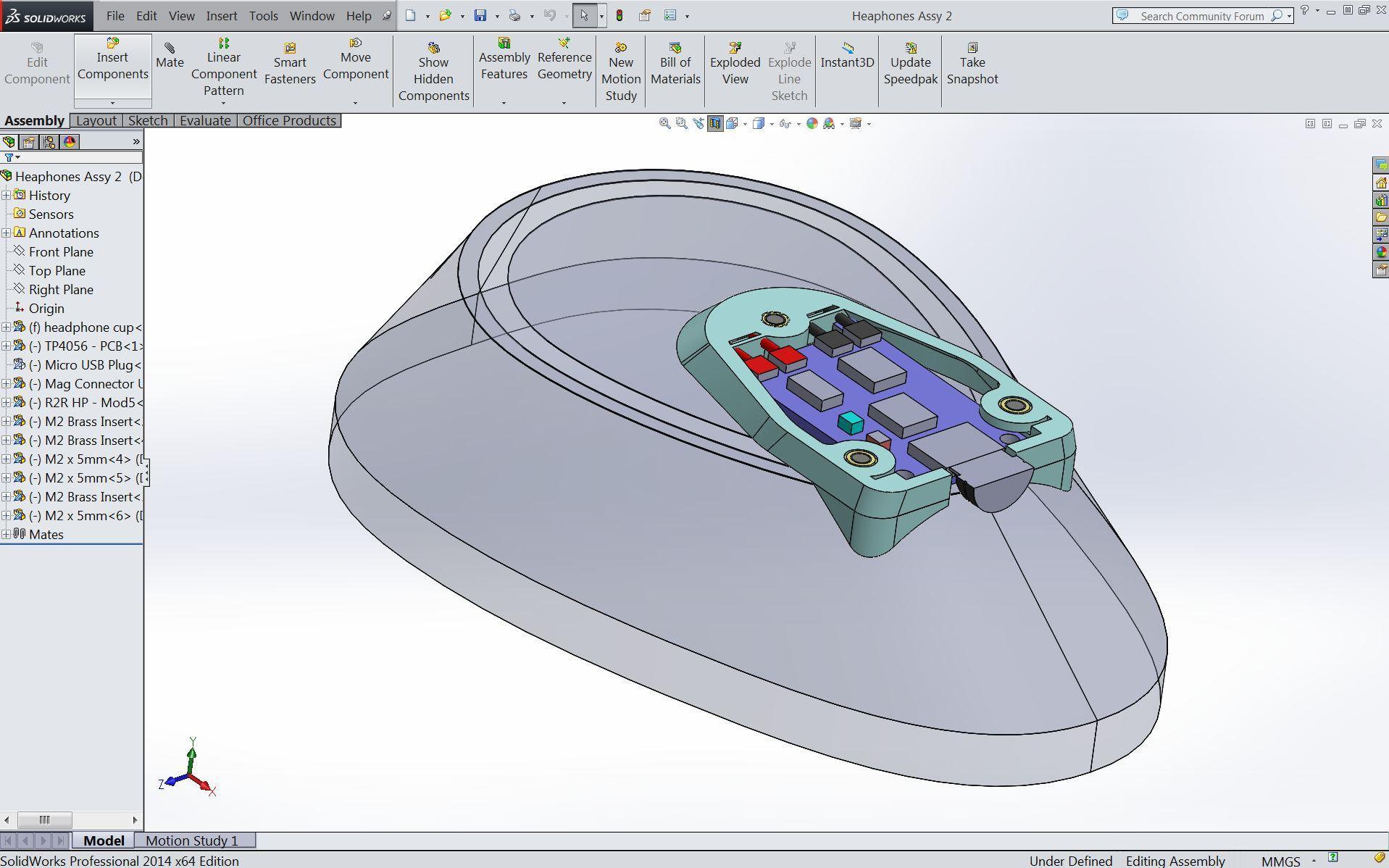The width and height of the screenshot is (1389, 868).
Task: Launch Smart Fasteners
Action: [290, 64]
